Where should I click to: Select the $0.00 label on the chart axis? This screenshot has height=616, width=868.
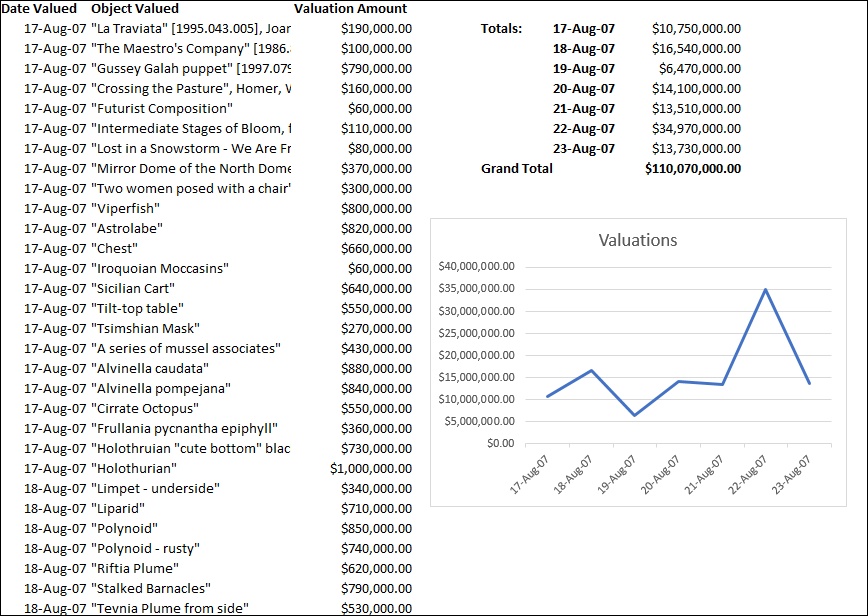[x=500, y=443]
